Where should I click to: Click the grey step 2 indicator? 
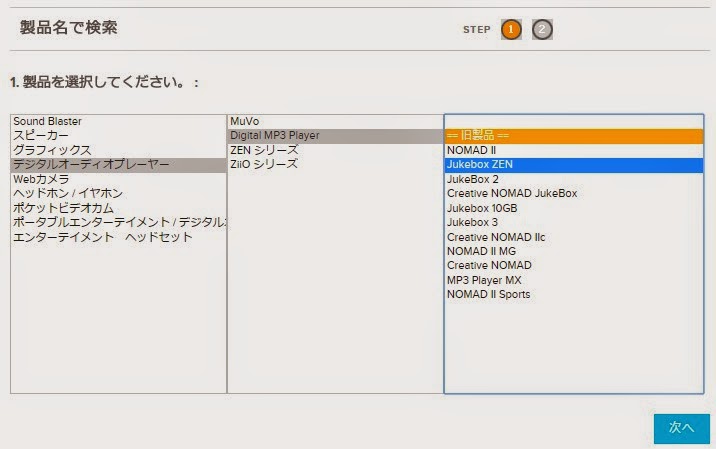542,30
